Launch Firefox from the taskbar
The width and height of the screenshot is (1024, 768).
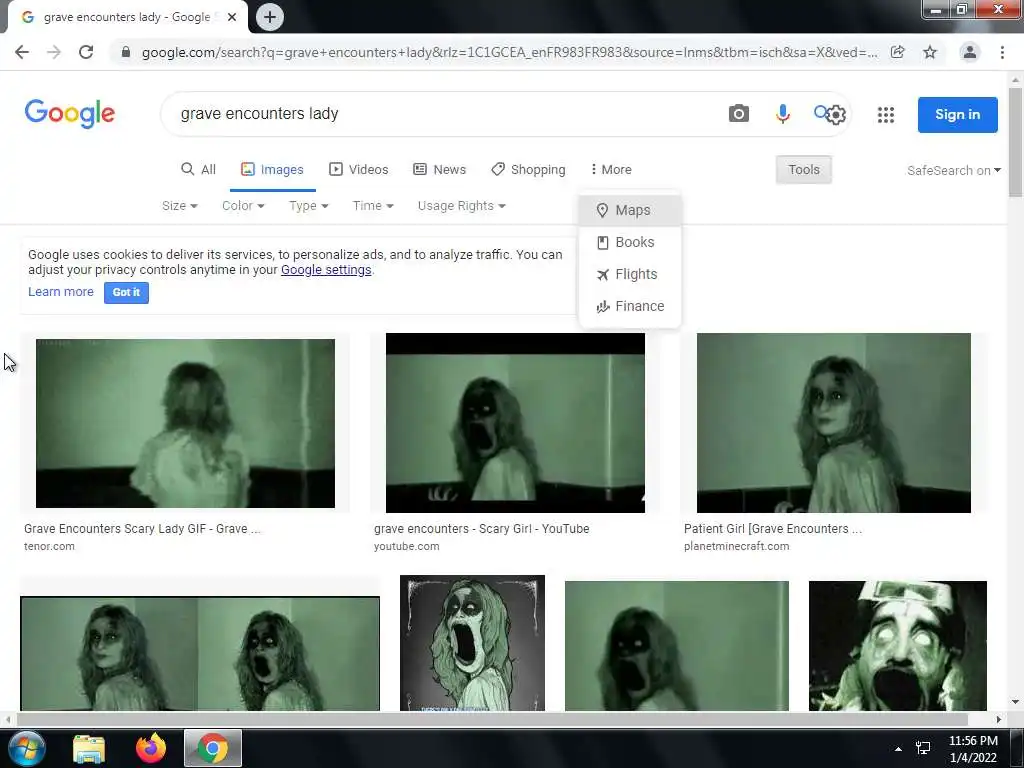click(x=151, y=748)
